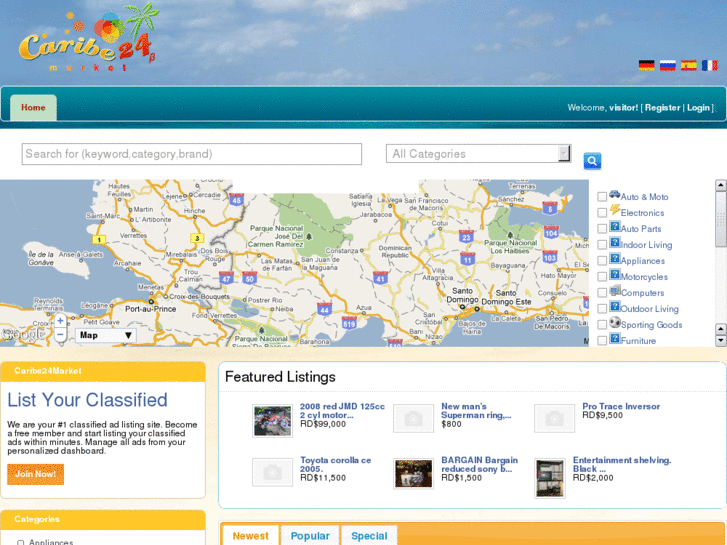
Task: Click the Outdoor Living category icon
Action: pyautogui.click(x=615, y=306)
